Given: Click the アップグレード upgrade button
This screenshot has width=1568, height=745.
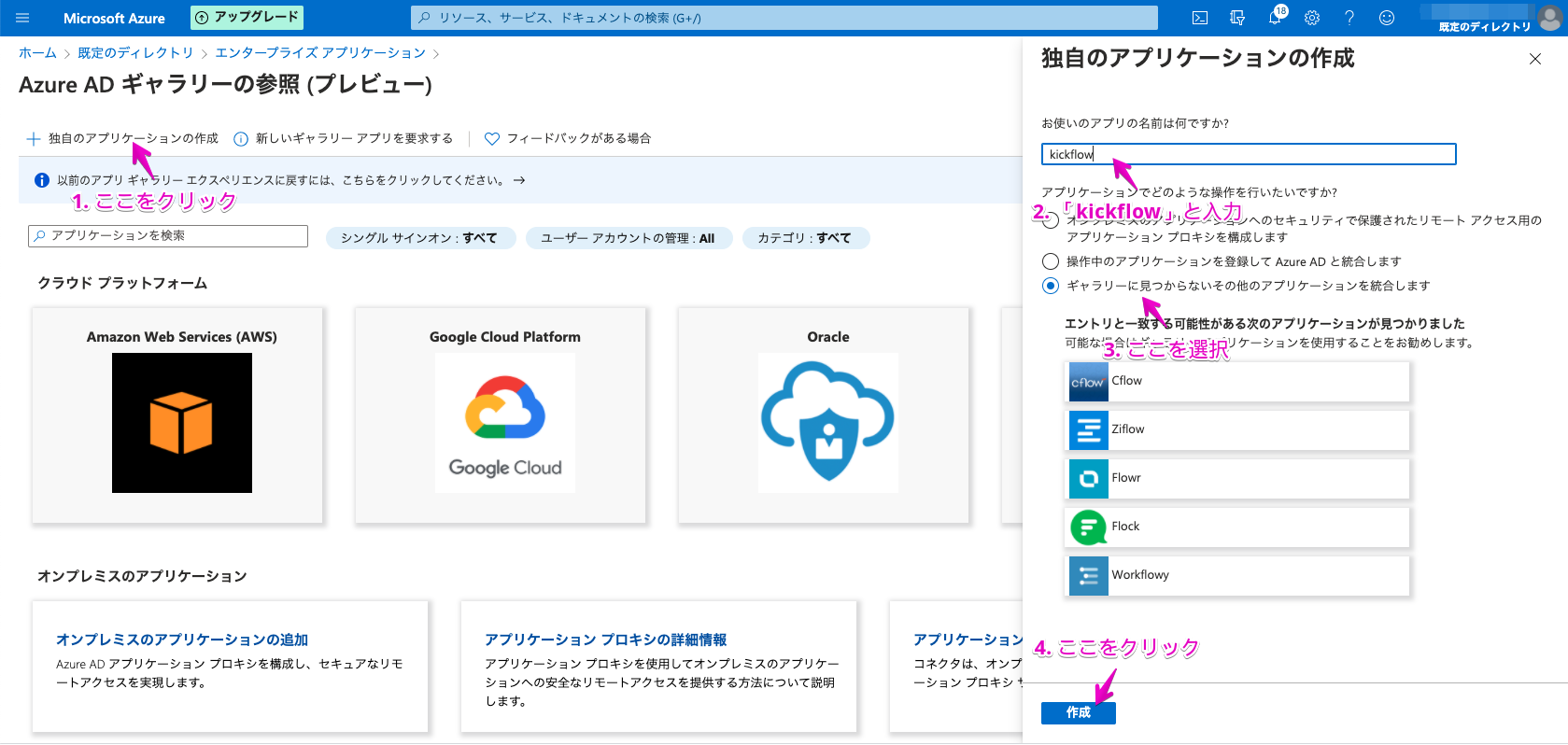Looking at the screenshot, I should click(x=247, y=17).
